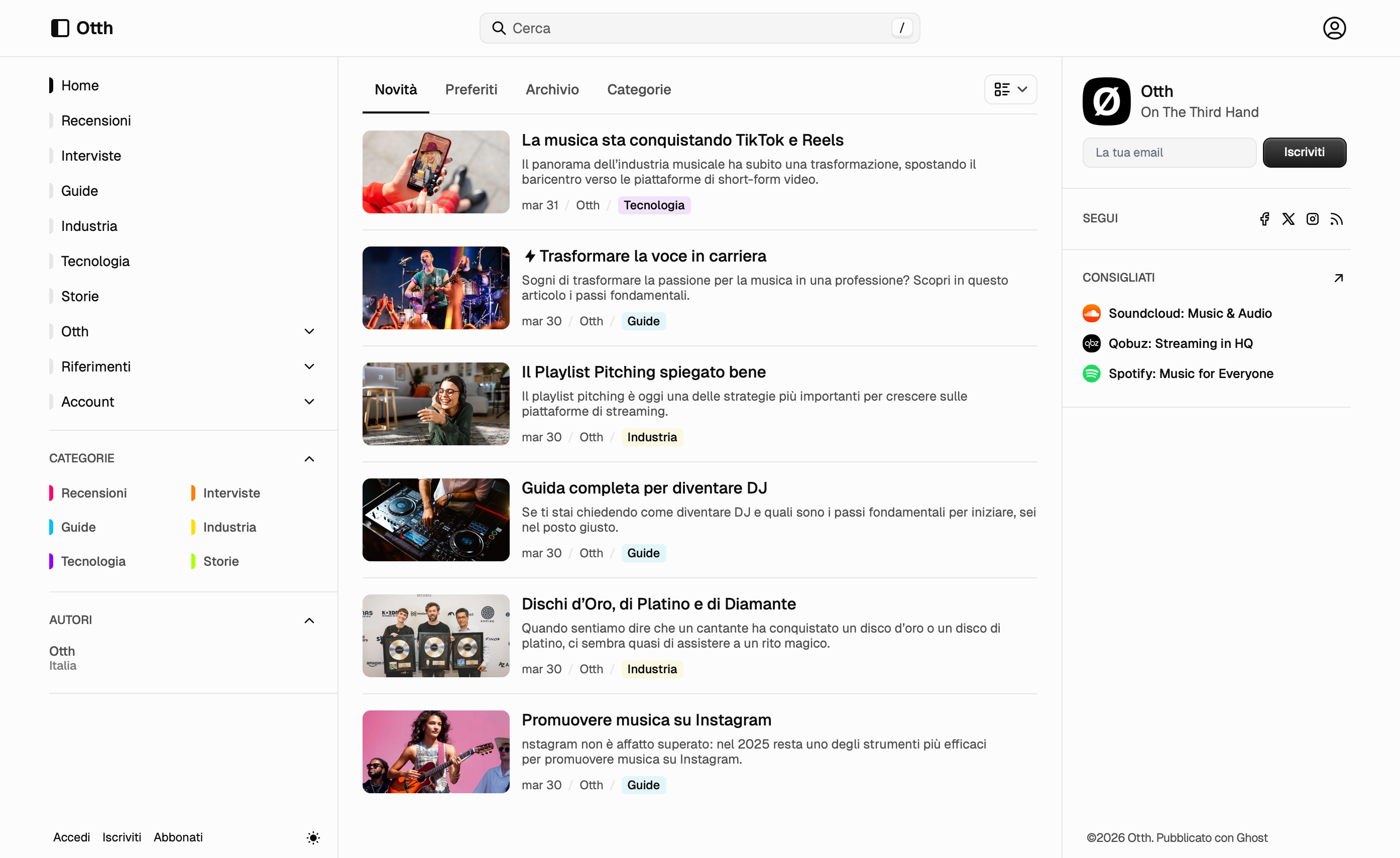
Task: Open the post layout view dropdown
Action: [1010, 89]
